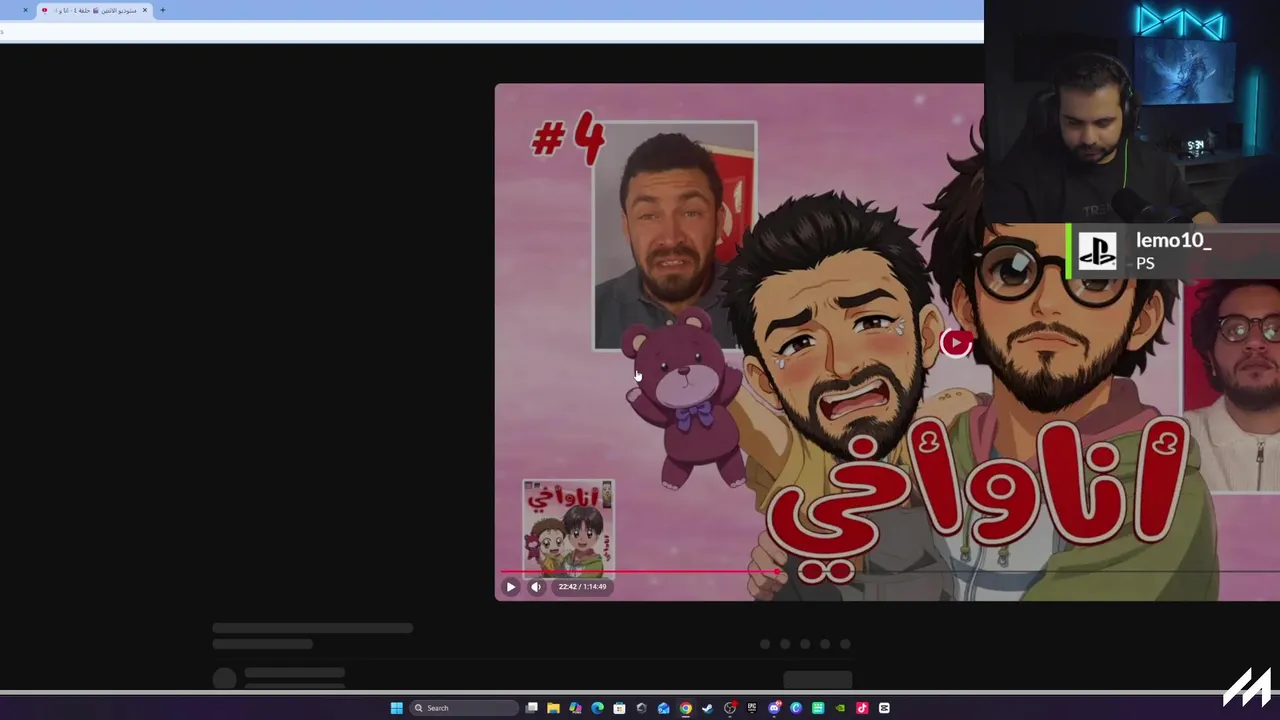Viewport: 1280px width, 720px height.
Task: Open Task View from the taskbar
Action: (x=531, y=708)
